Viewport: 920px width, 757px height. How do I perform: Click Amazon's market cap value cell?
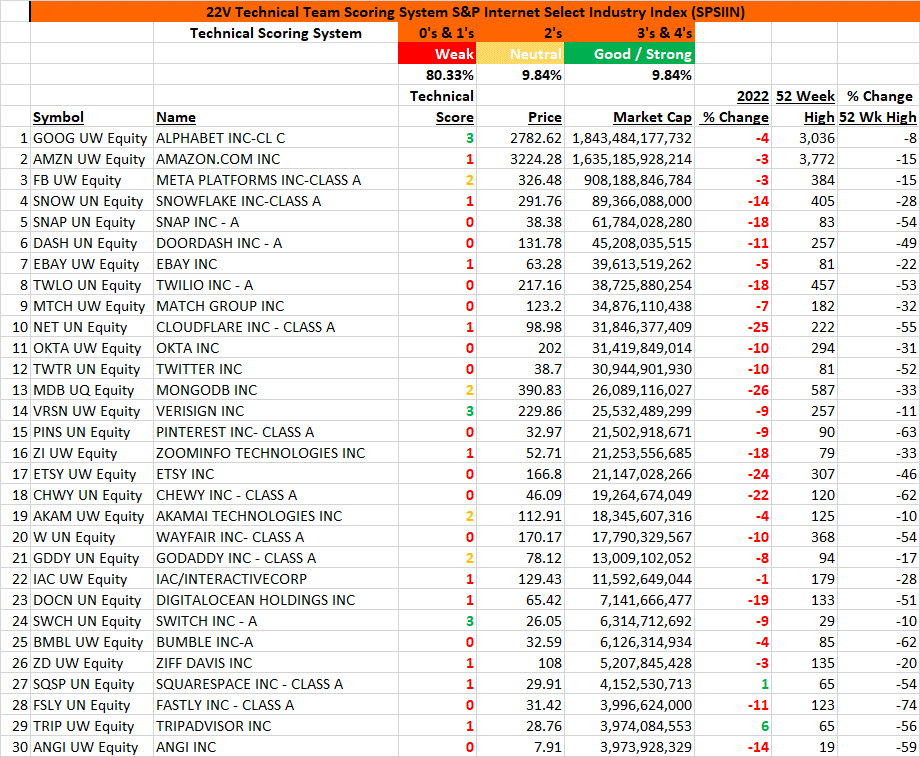tap(629, 160)
